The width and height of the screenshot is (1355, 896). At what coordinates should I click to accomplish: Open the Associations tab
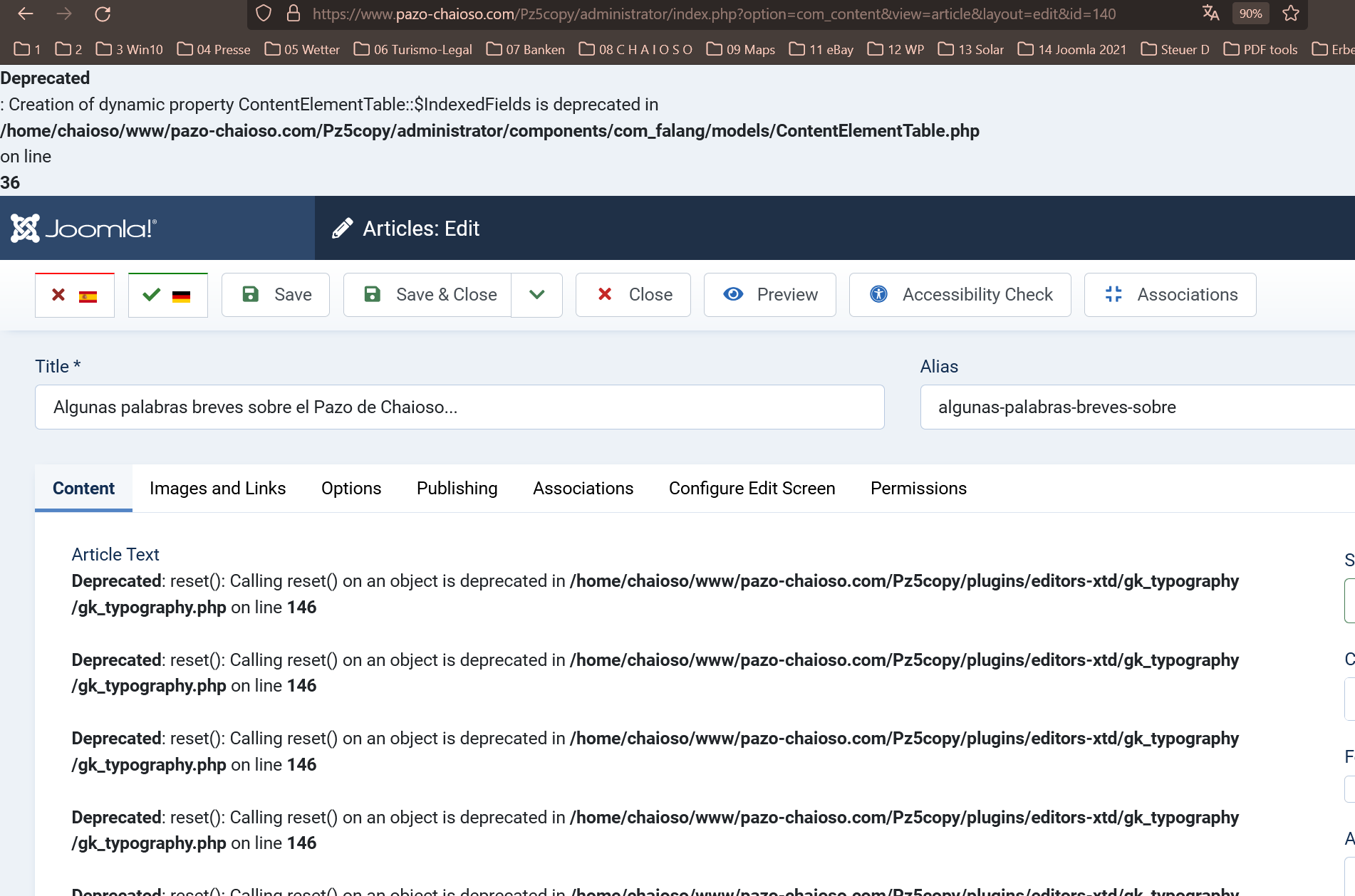[583, 489]
